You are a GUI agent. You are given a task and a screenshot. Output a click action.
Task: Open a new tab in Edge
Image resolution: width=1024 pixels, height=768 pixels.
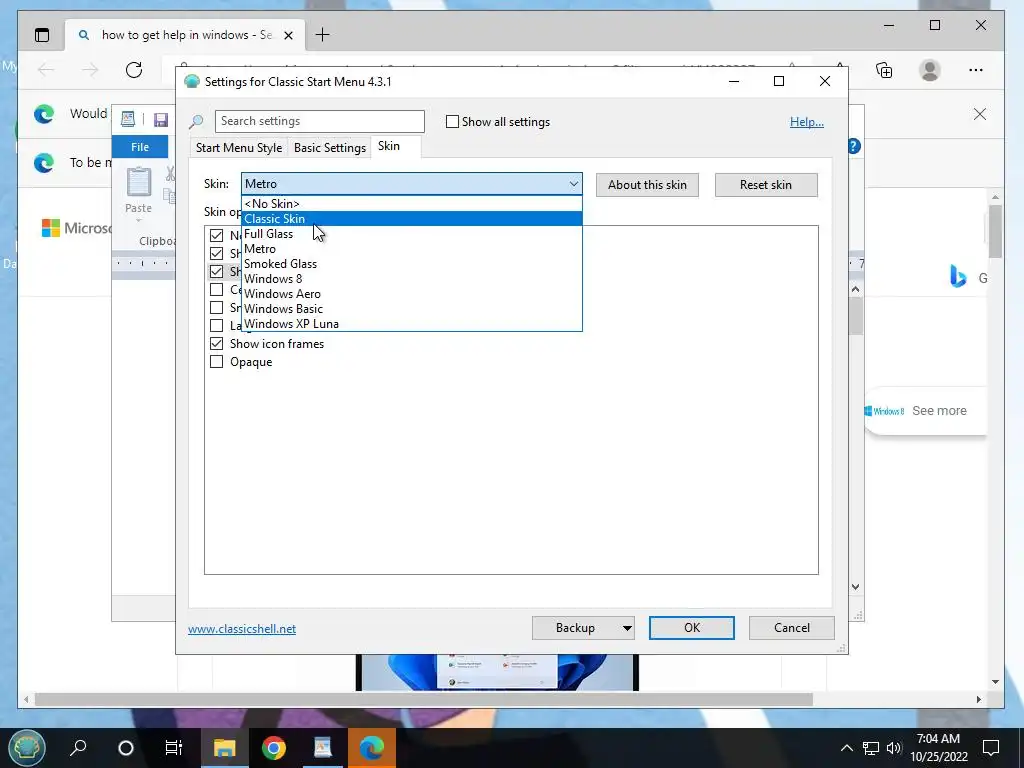click(x=323, y=35)
